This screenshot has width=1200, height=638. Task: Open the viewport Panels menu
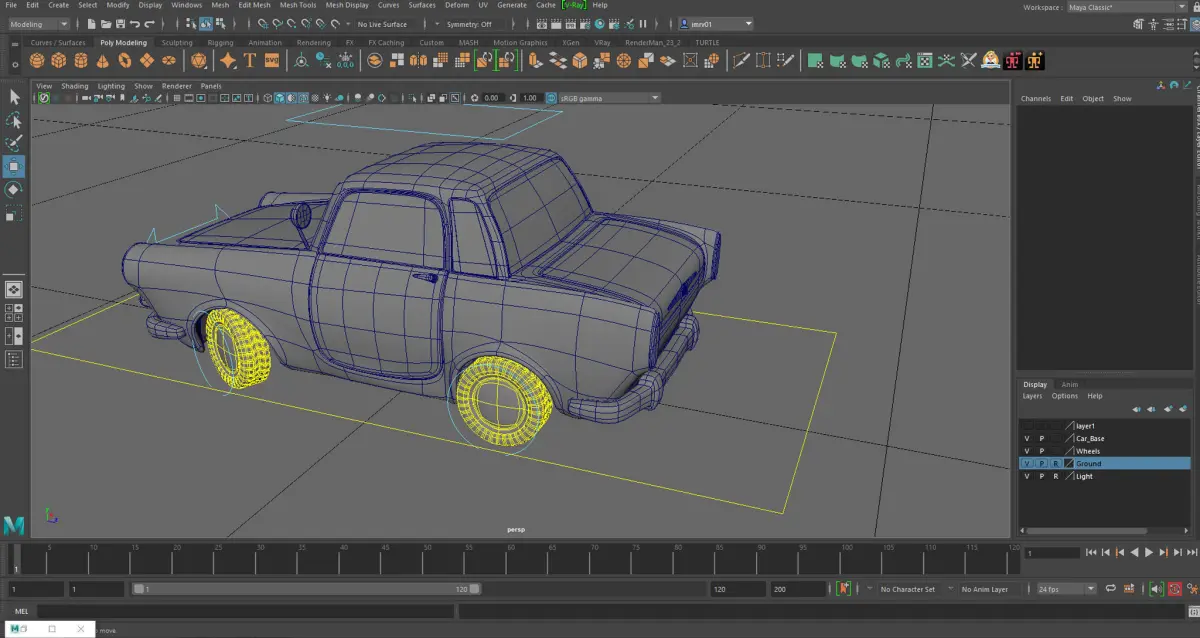(211, 86)
